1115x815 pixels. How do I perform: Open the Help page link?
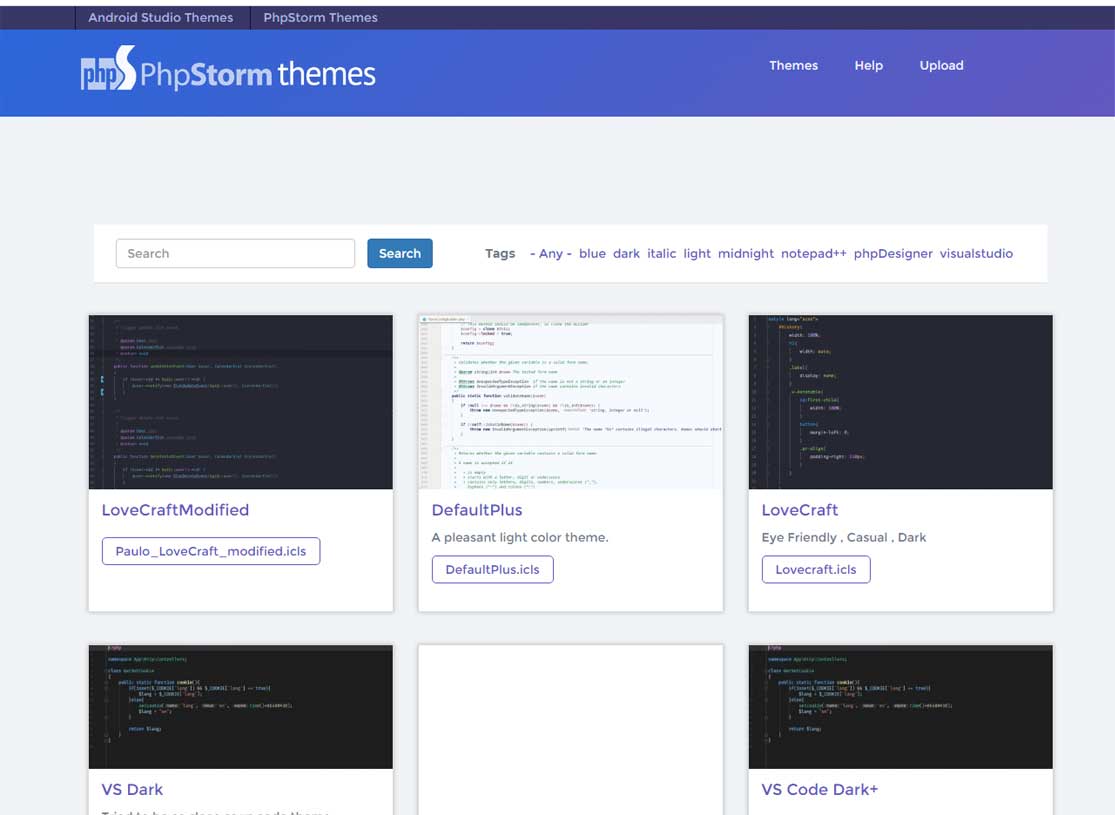click(x=868, y=65)
